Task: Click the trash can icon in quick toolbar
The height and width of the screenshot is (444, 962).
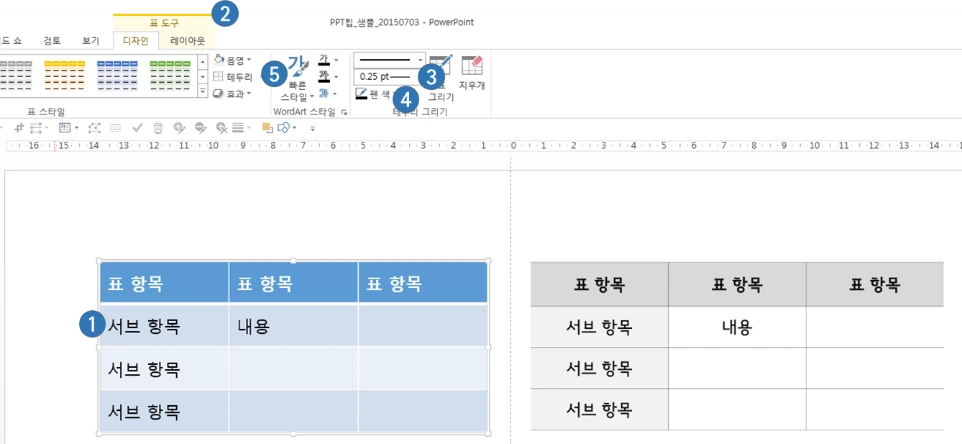Action: [x=158, y=128]
